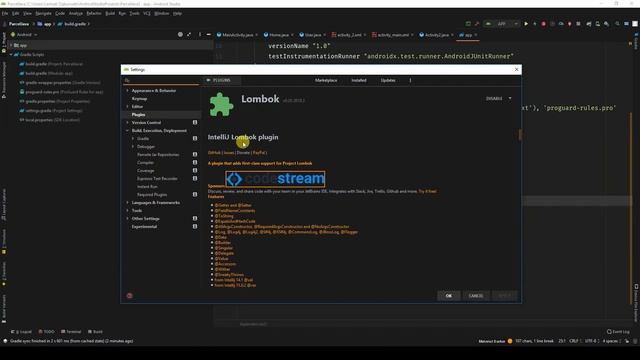The width and height of the screenshot is (640, 360).
Task: Click the Cancel button in Settings
Action: tap(476, 296)
